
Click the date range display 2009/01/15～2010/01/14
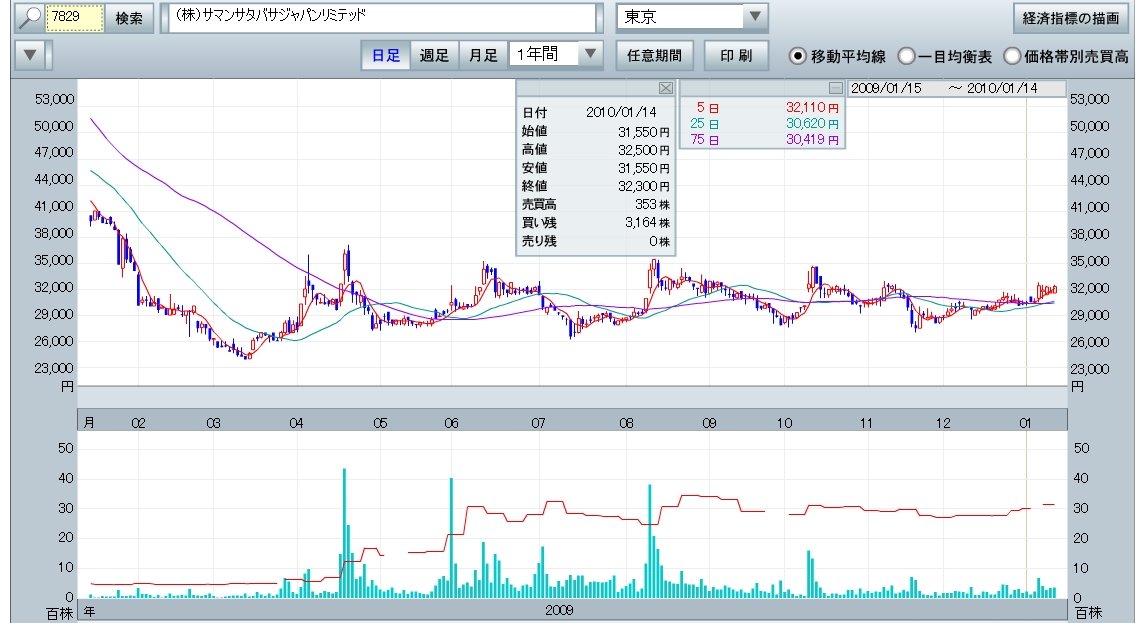tap(943, 88)
